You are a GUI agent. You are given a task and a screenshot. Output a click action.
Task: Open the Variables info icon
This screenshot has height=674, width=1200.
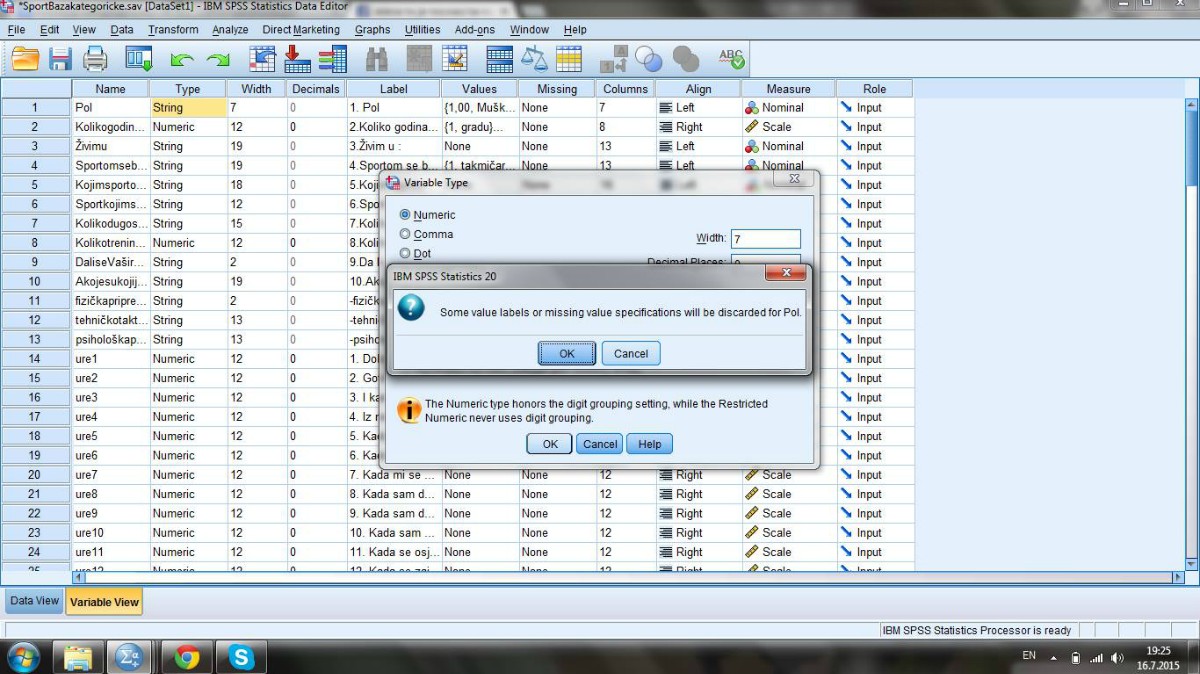click(332, 59)
